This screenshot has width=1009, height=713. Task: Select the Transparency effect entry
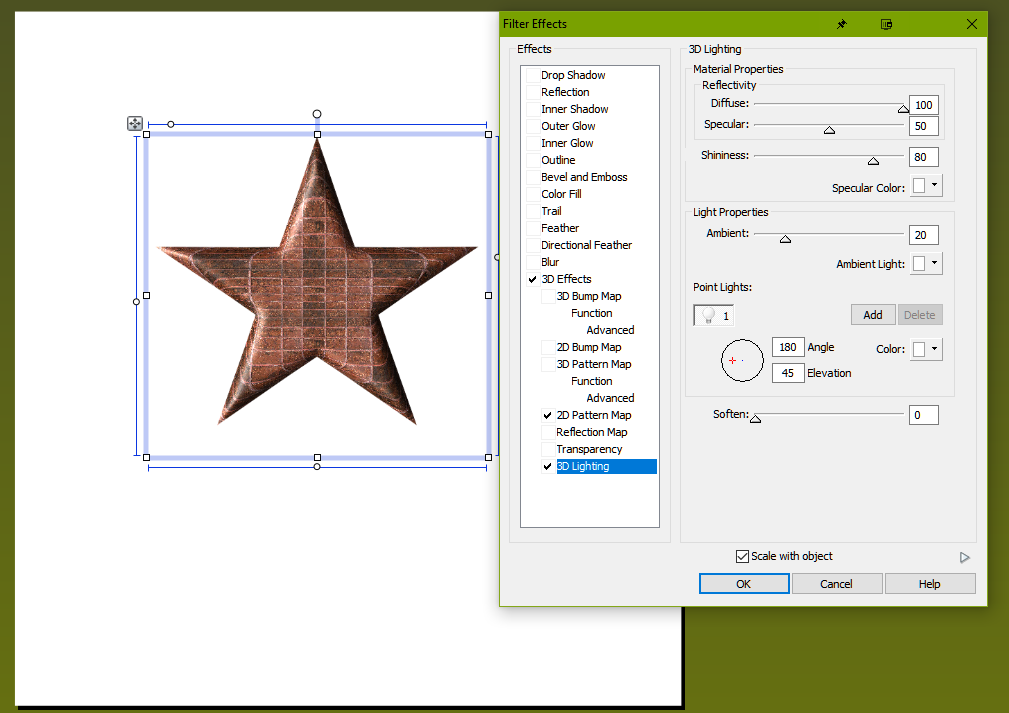click(x=589, y=449)
